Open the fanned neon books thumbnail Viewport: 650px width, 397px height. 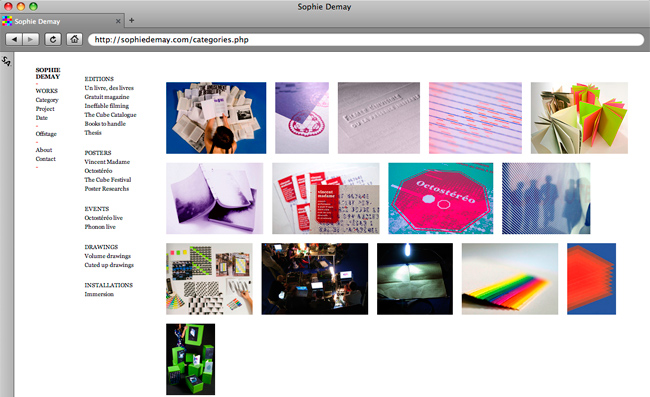579,118
